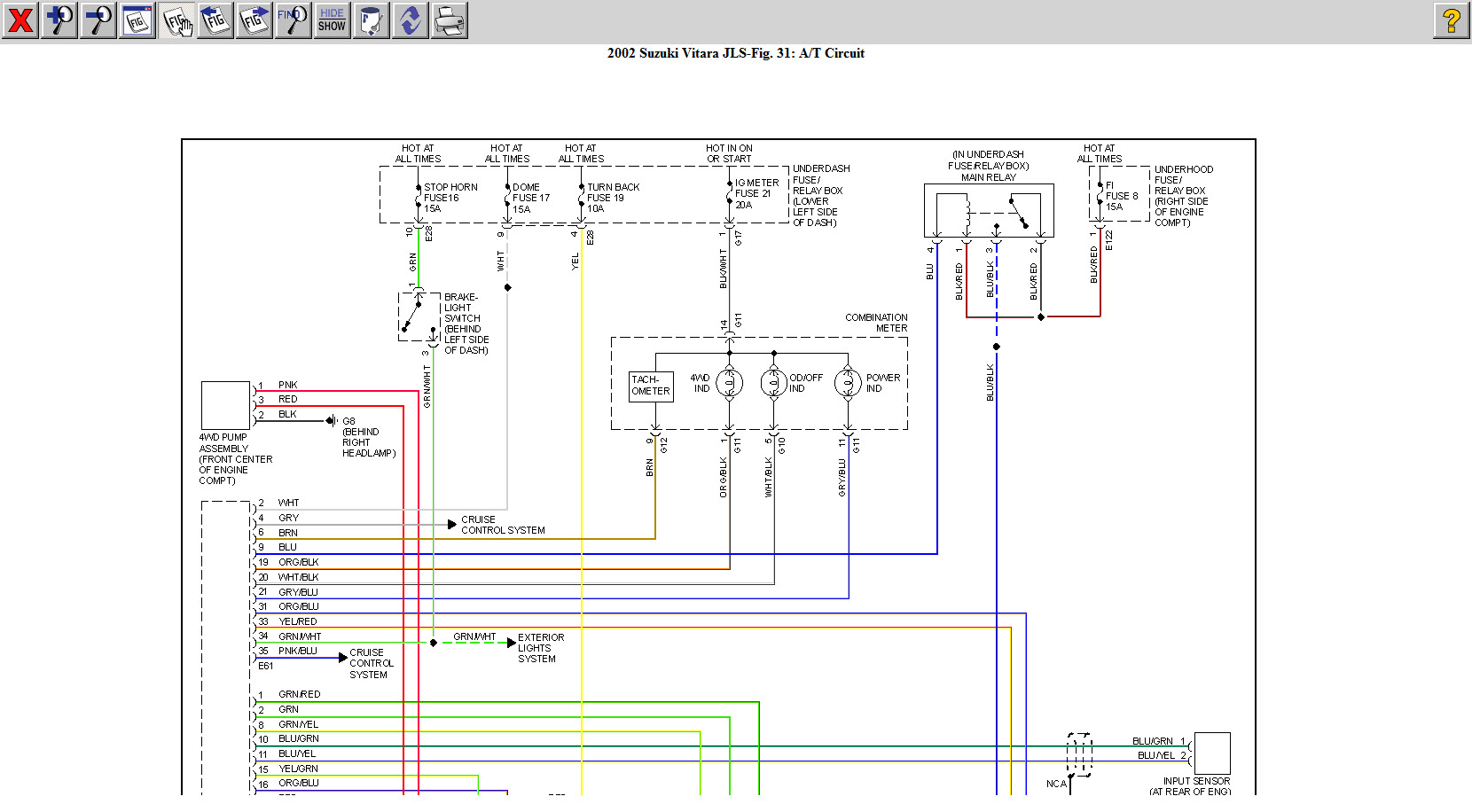Click the blue refresh arrows icon
The width and height of the screenshot is (1472, 812).
[x=410, y=20]
